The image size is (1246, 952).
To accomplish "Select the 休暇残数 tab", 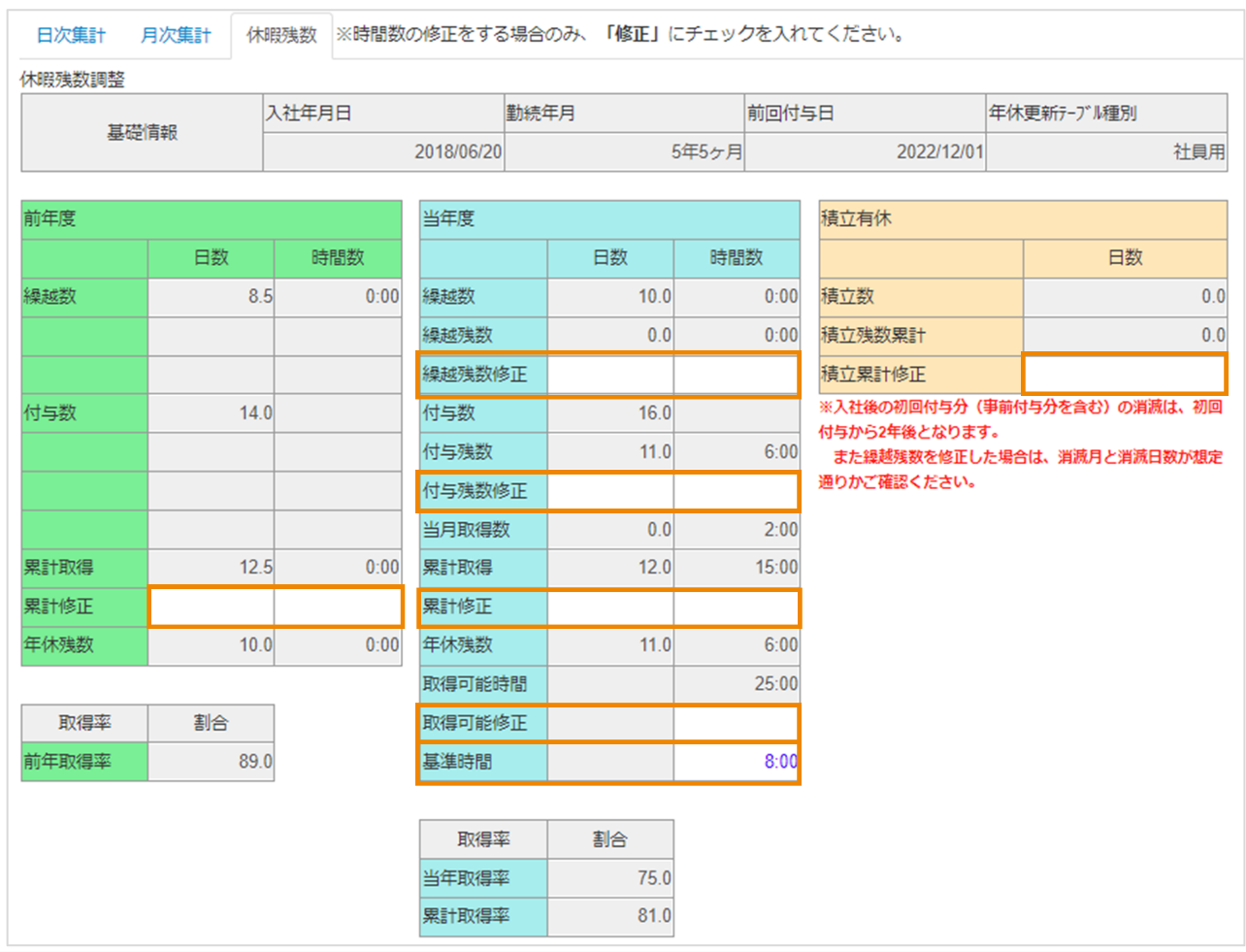I will pos(281,35).
